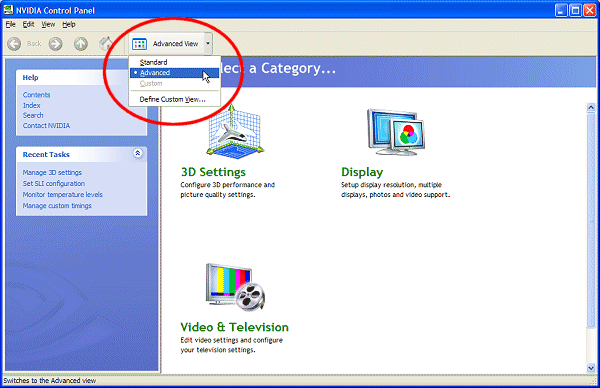600x388 pixels.
Task: Click 'Edit video settings and configure' description
Action: 232,340
